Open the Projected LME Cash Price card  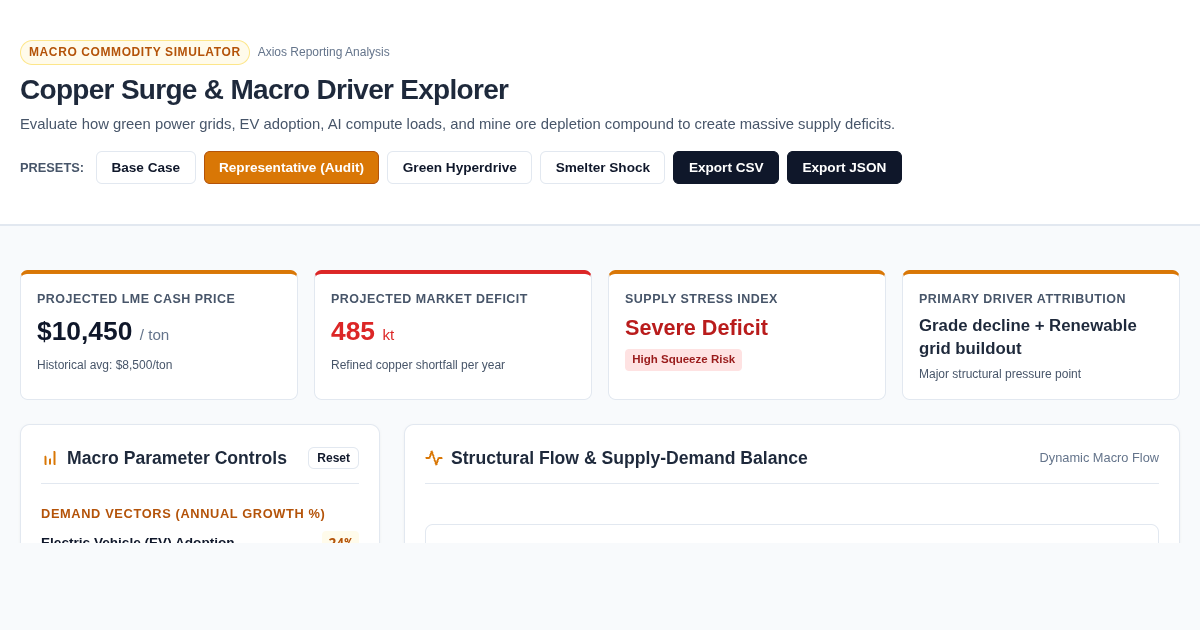159,335
